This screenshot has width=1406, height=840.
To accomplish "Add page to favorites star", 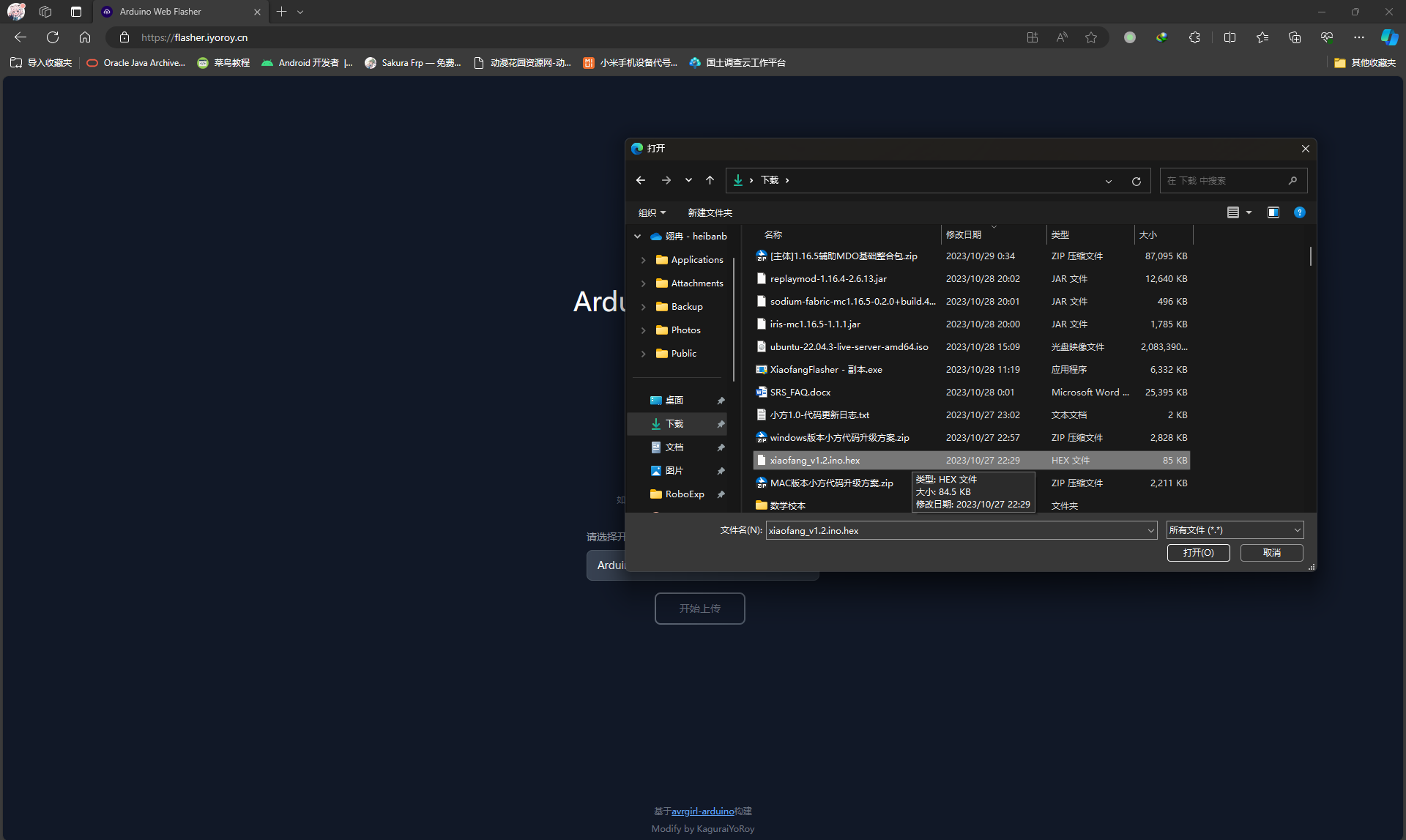I will click(1091, 37).
